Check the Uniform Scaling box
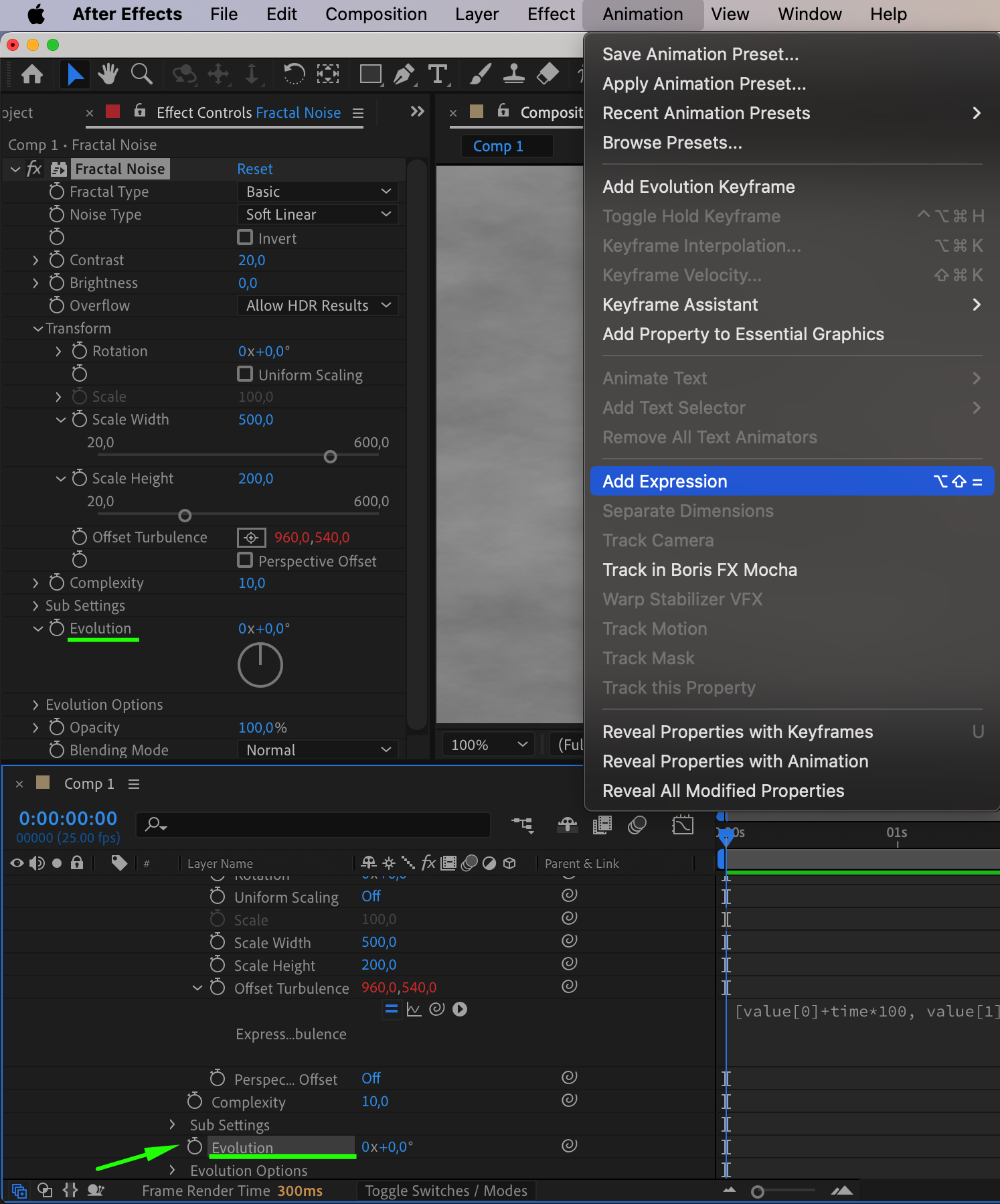The image size is (1000, 1204). pyautogui.click(x=246, y=374)
